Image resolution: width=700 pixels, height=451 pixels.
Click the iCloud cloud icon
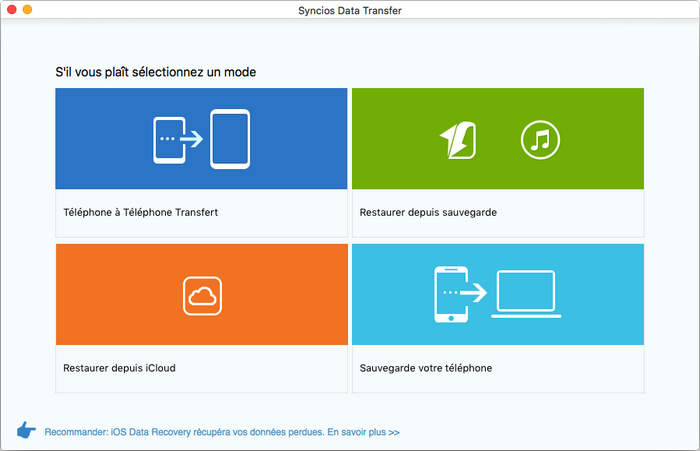(202, 295)
